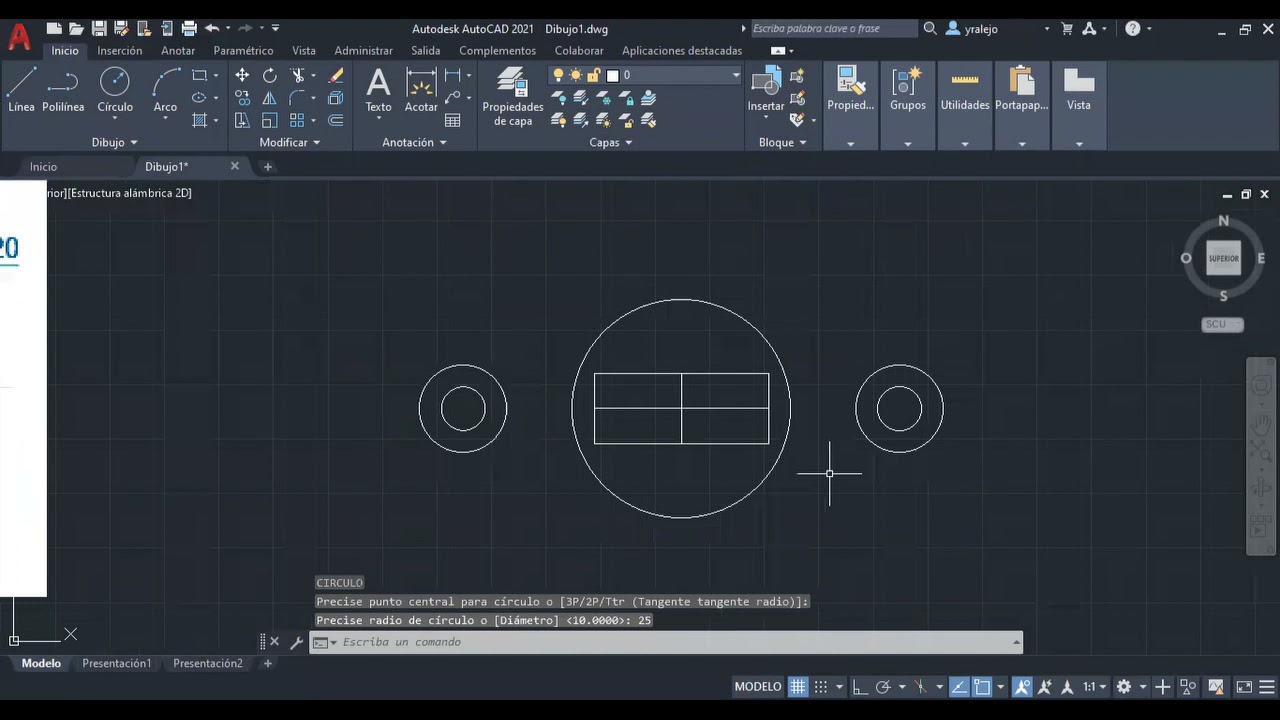Click the Trim (scissors) tool icon
The width and height of the screenshot is (1280, 720).
pyautogui.click(x=297, y=75)
